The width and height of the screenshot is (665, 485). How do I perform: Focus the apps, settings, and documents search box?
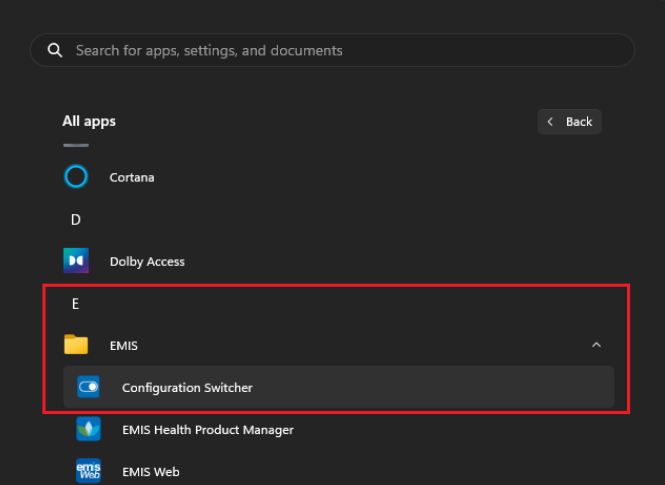(340, 50)
